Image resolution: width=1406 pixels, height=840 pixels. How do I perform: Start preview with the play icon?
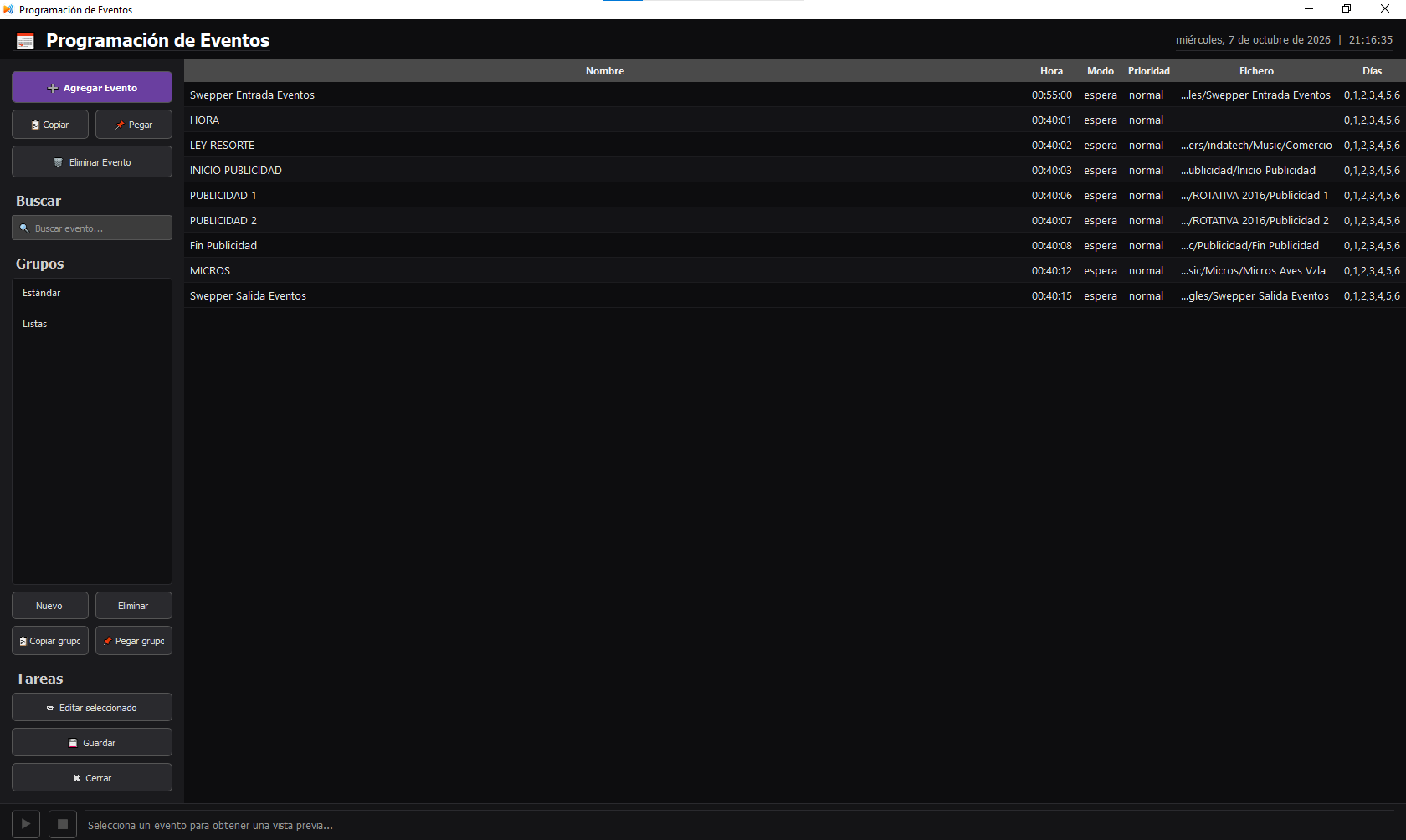pos(26,824)
